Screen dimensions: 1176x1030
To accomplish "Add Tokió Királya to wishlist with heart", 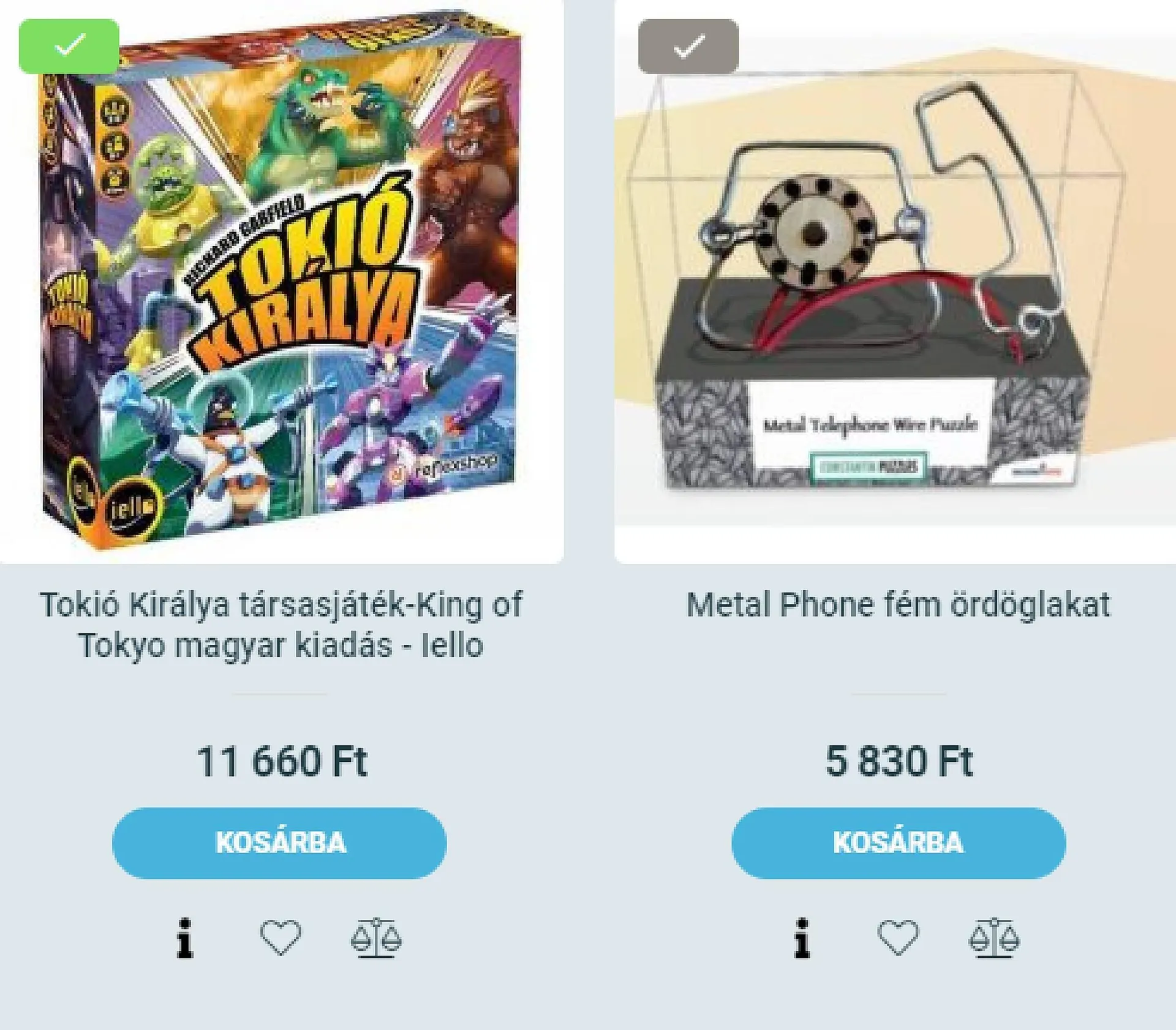I will (281, 938).
